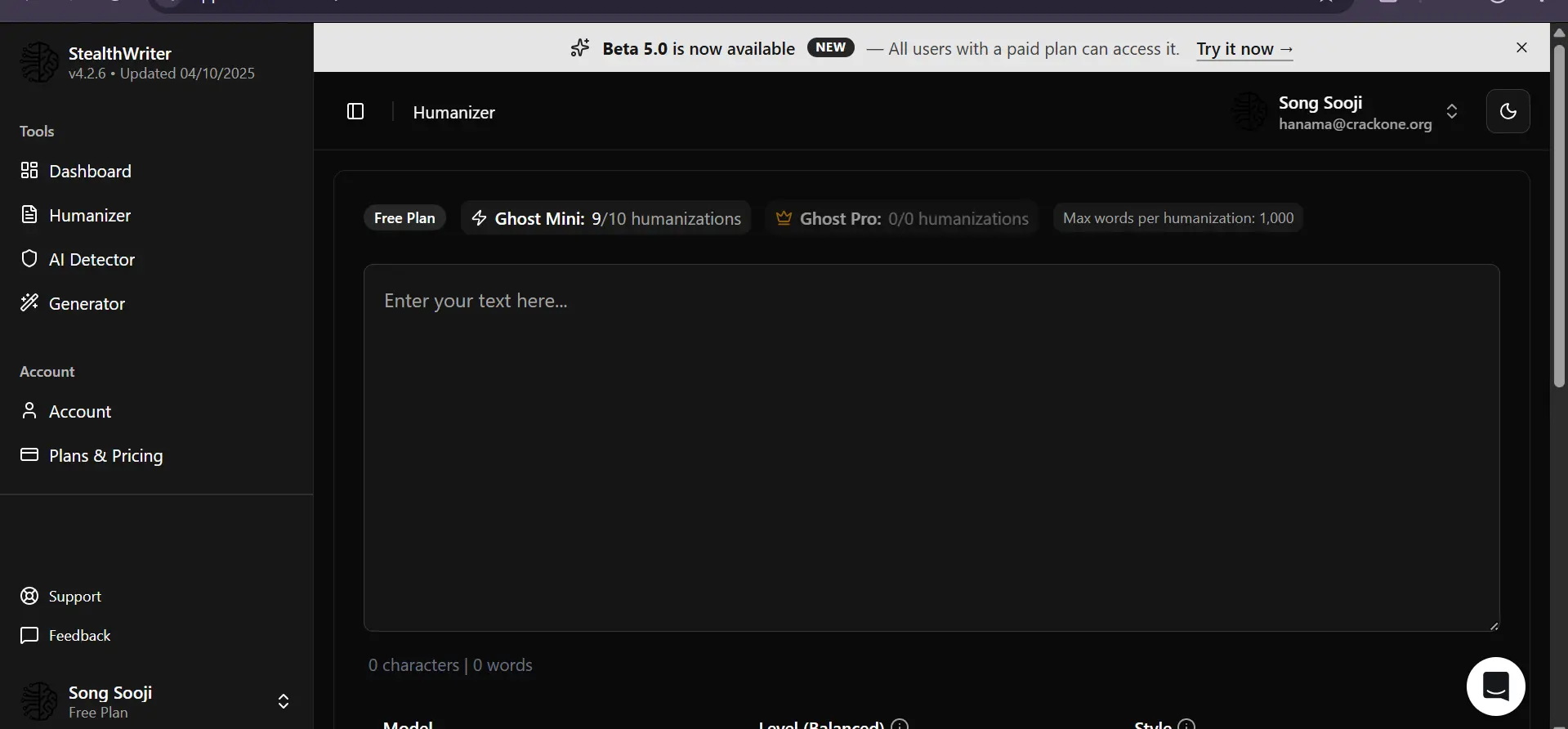
Task: Expand the Song Sooji Free Plan sidebar menu
Action: [284, 701]
